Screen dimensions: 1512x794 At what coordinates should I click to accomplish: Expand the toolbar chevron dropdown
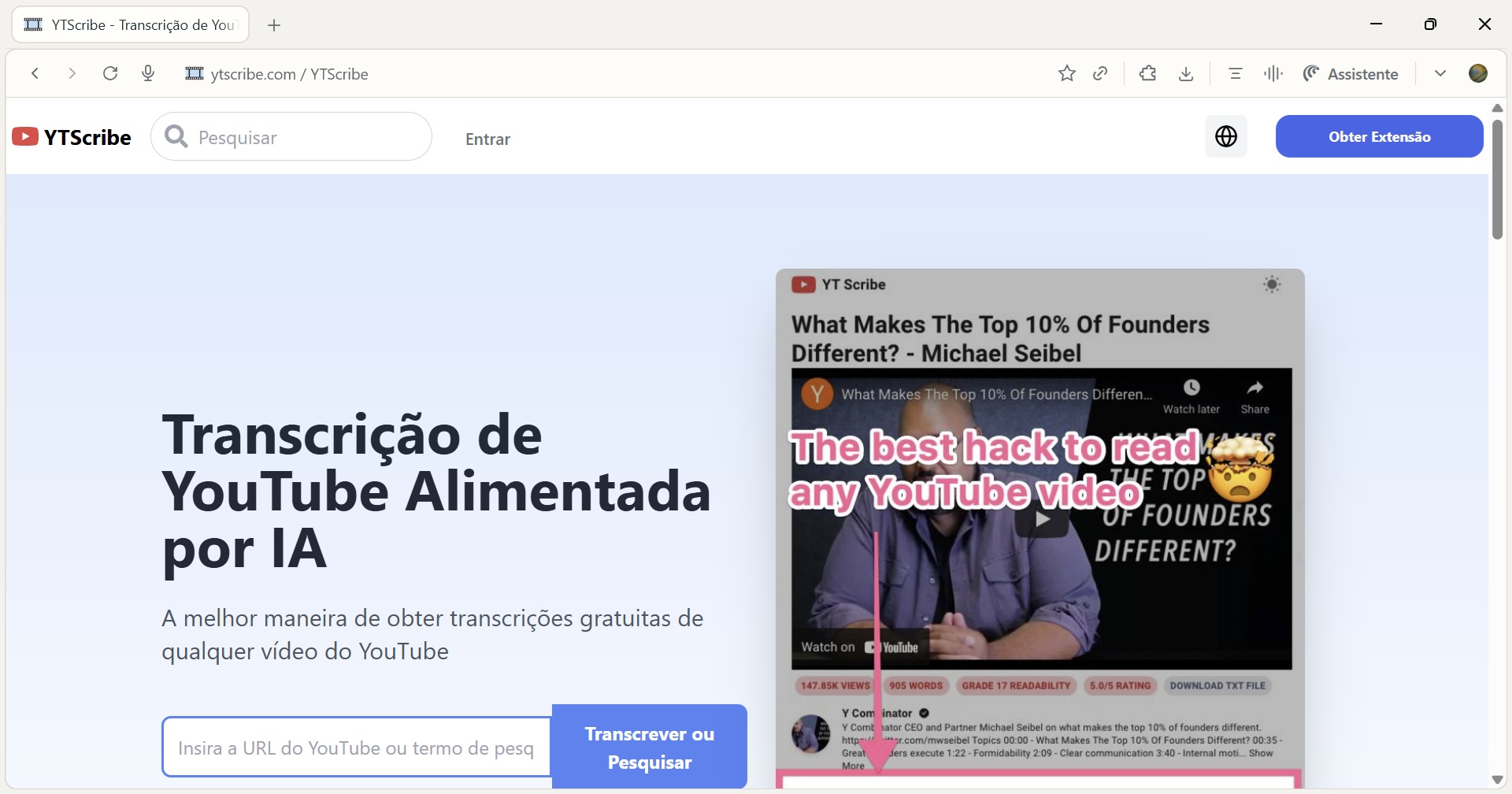1440,73
